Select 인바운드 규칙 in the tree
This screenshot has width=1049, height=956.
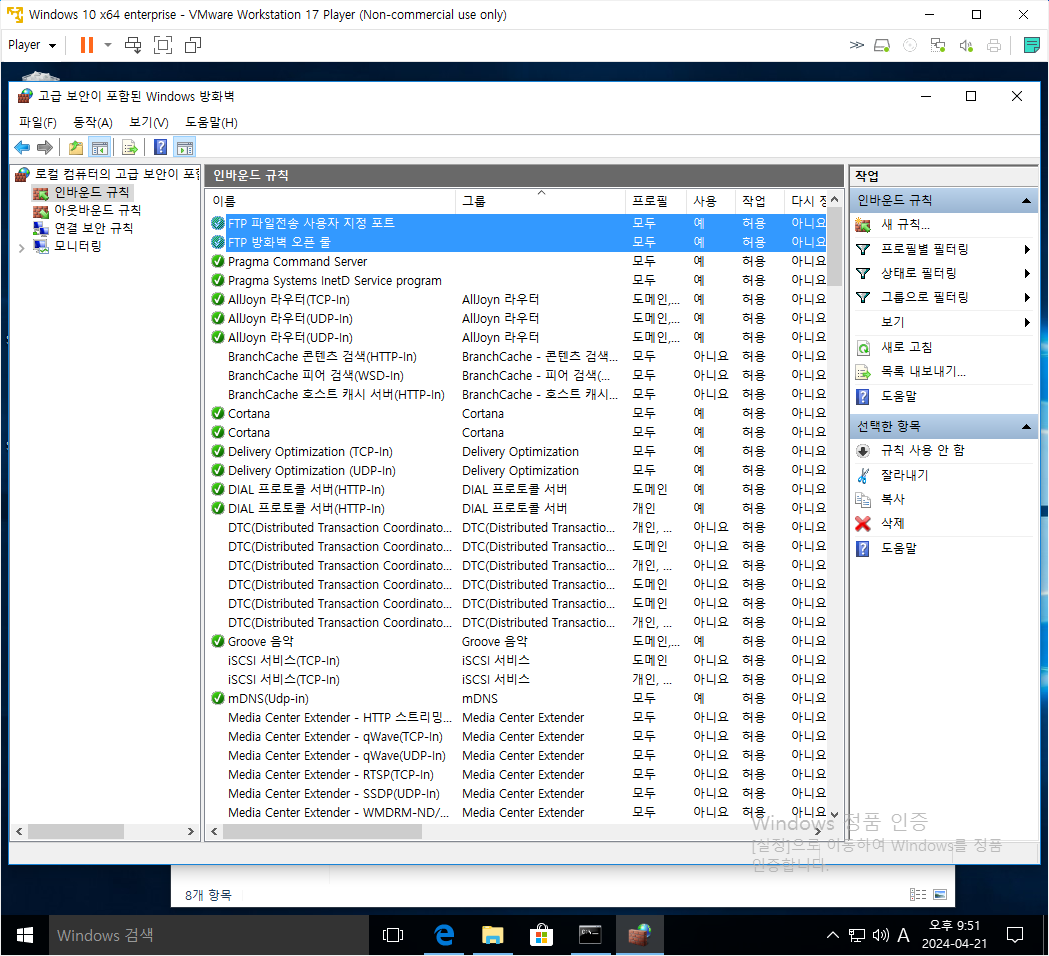[92, 193]
